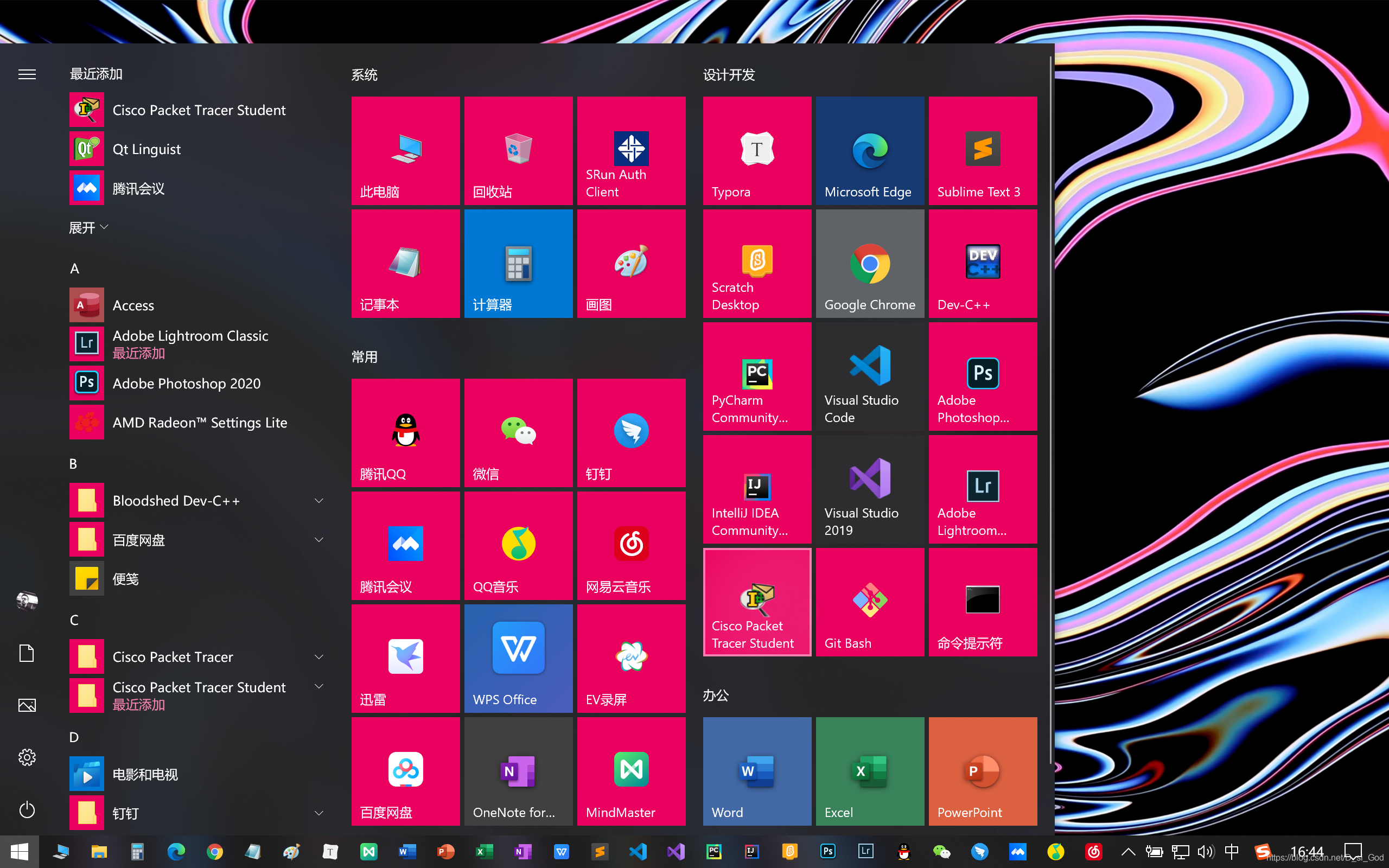Click Windows Start button on taskbar
The image size is (1389, 868).
tap(19, 851)
